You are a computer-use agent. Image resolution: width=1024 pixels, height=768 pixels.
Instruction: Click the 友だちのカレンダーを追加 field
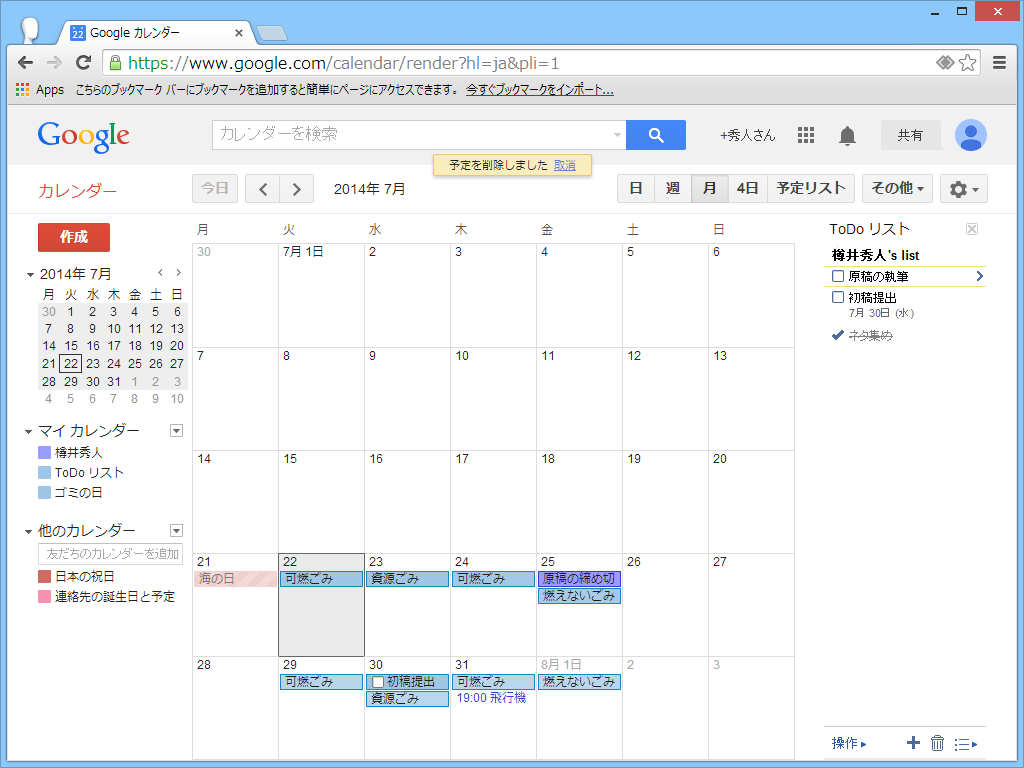click(110, 554)
